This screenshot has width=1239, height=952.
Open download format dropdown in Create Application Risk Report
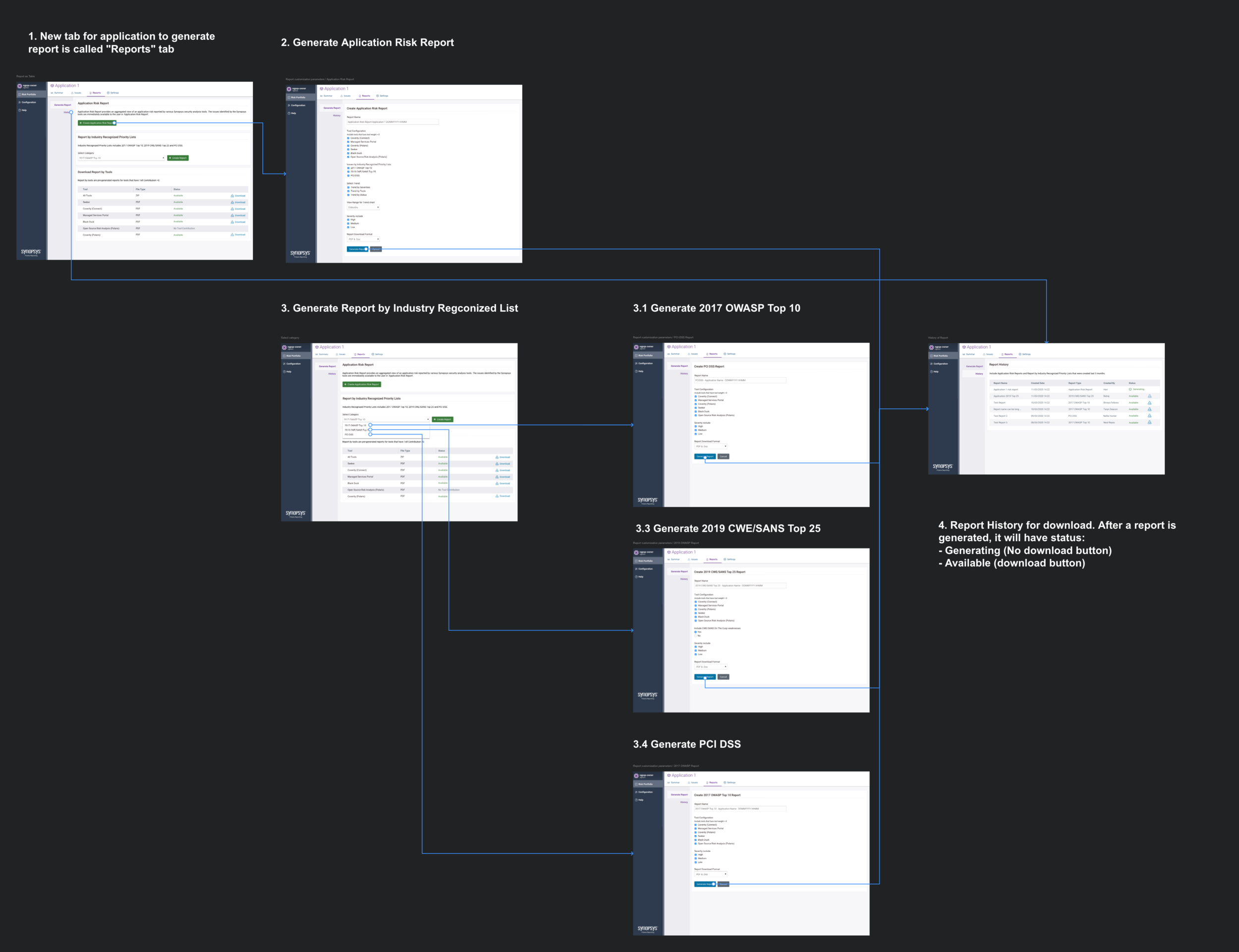pyautogui.click(x=363, y=239)
